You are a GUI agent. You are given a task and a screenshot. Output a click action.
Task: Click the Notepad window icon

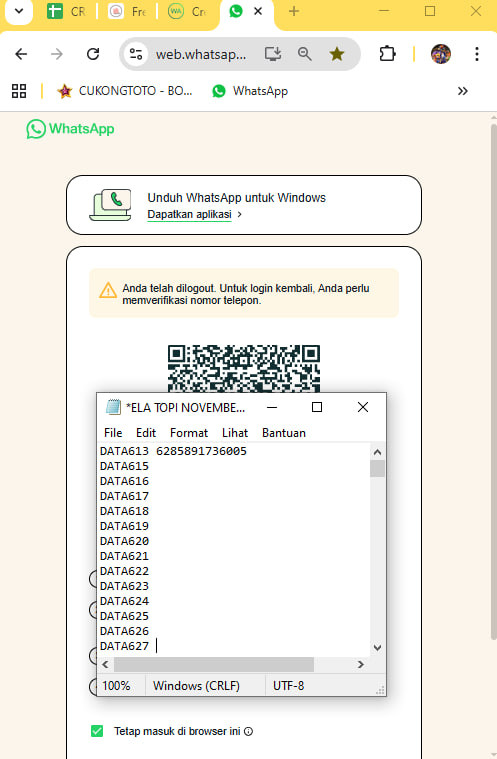point(113,407)
